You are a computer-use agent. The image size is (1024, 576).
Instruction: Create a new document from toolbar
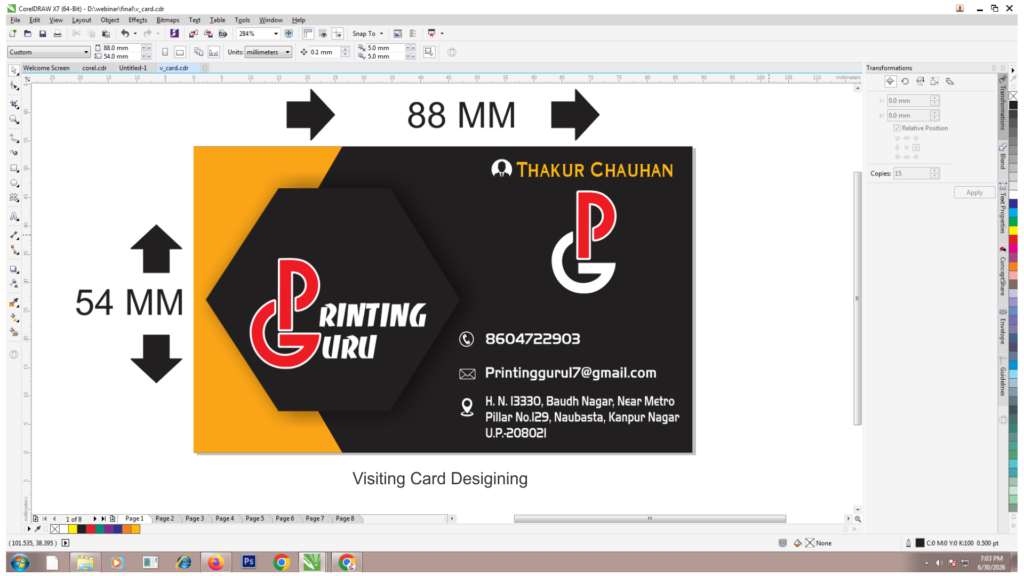(x=13, y=33)
